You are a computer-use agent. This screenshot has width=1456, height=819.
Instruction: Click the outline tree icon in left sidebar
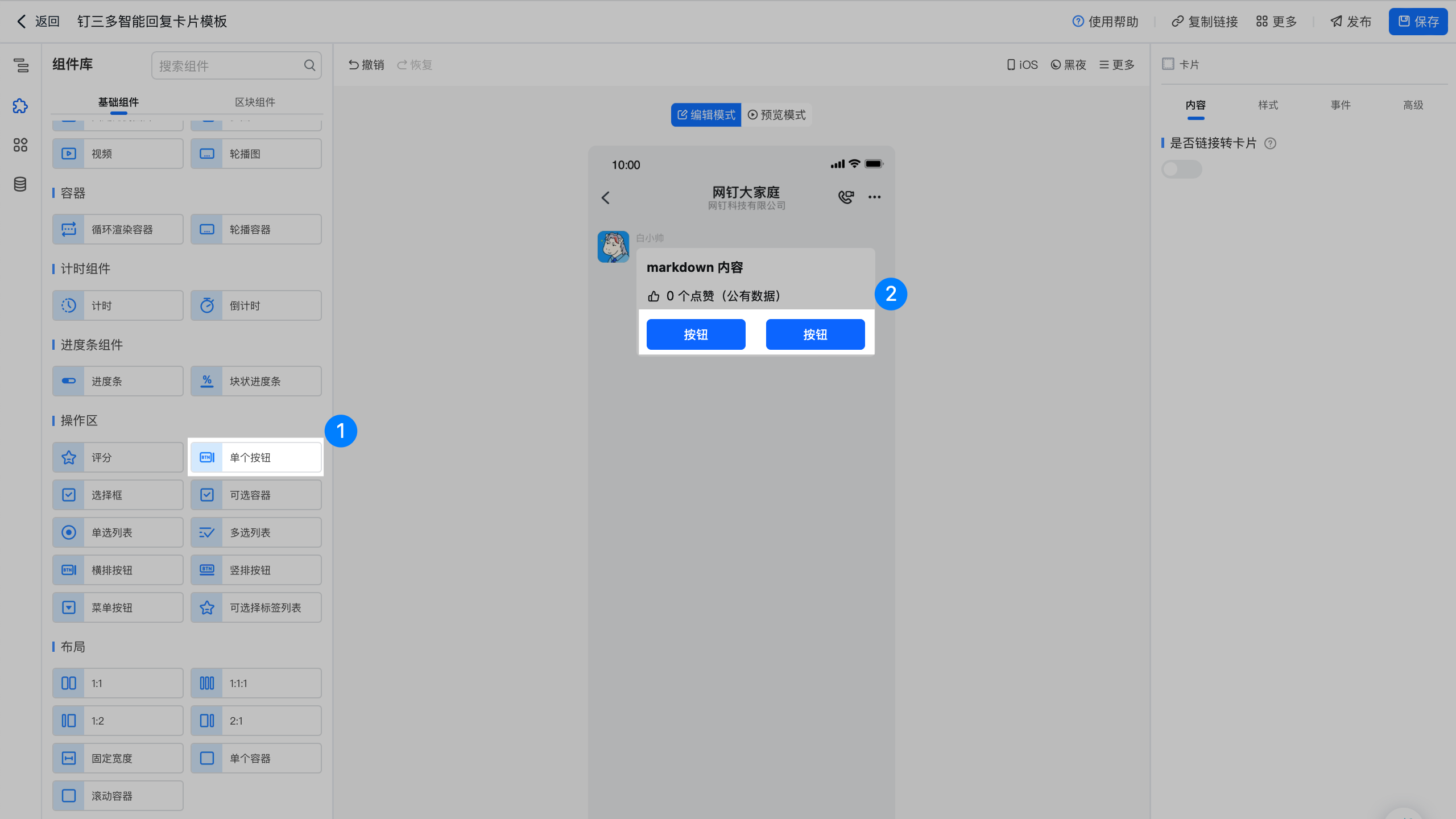20,65
